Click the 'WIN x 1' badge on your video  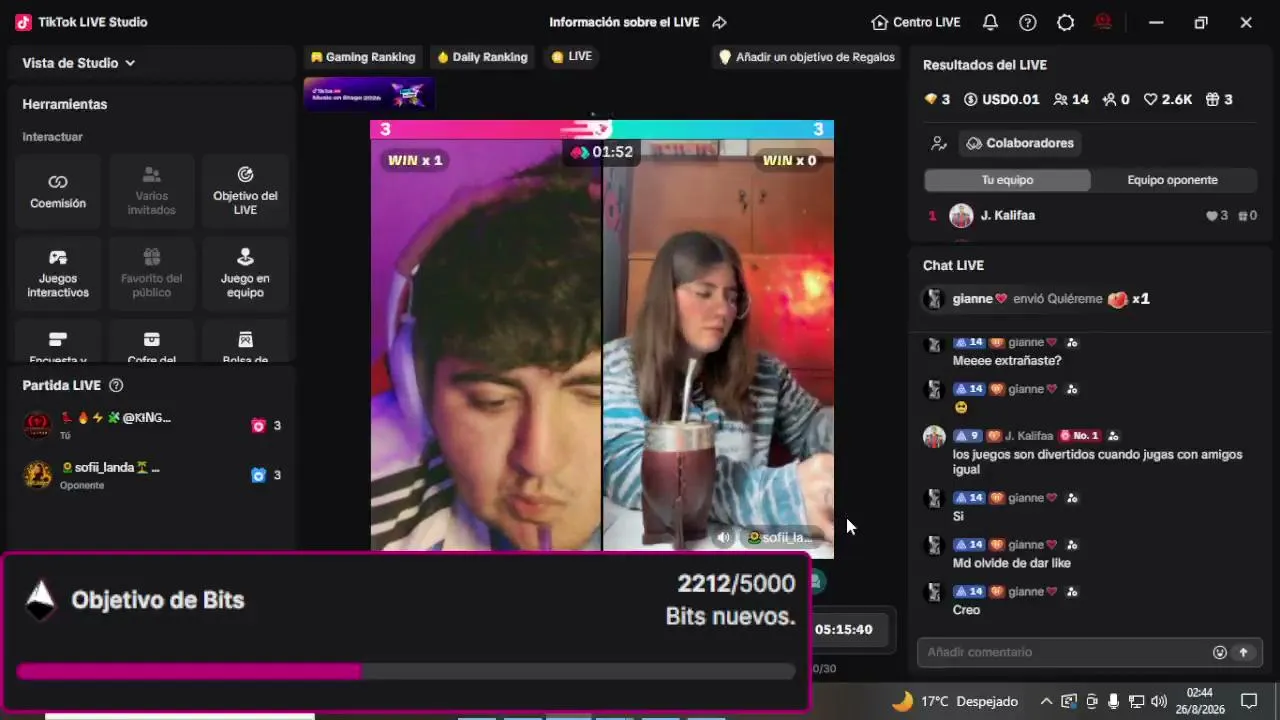(415, 160)
